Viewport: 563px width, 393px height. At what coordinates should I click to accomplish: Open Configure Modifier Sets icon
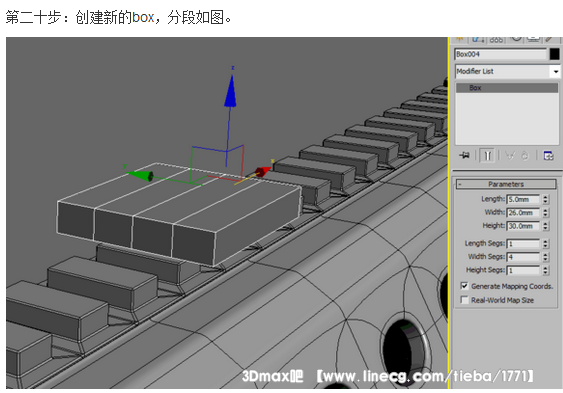(548, 155)
